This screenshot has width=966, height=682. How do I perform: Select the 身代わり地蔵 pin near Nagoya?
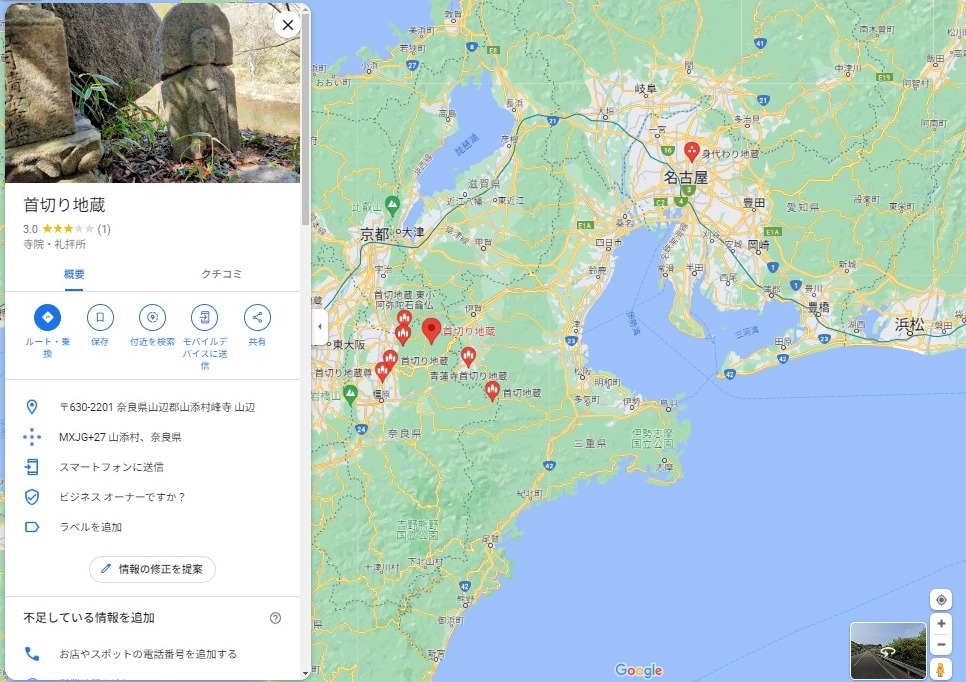[x=692, y=152]
